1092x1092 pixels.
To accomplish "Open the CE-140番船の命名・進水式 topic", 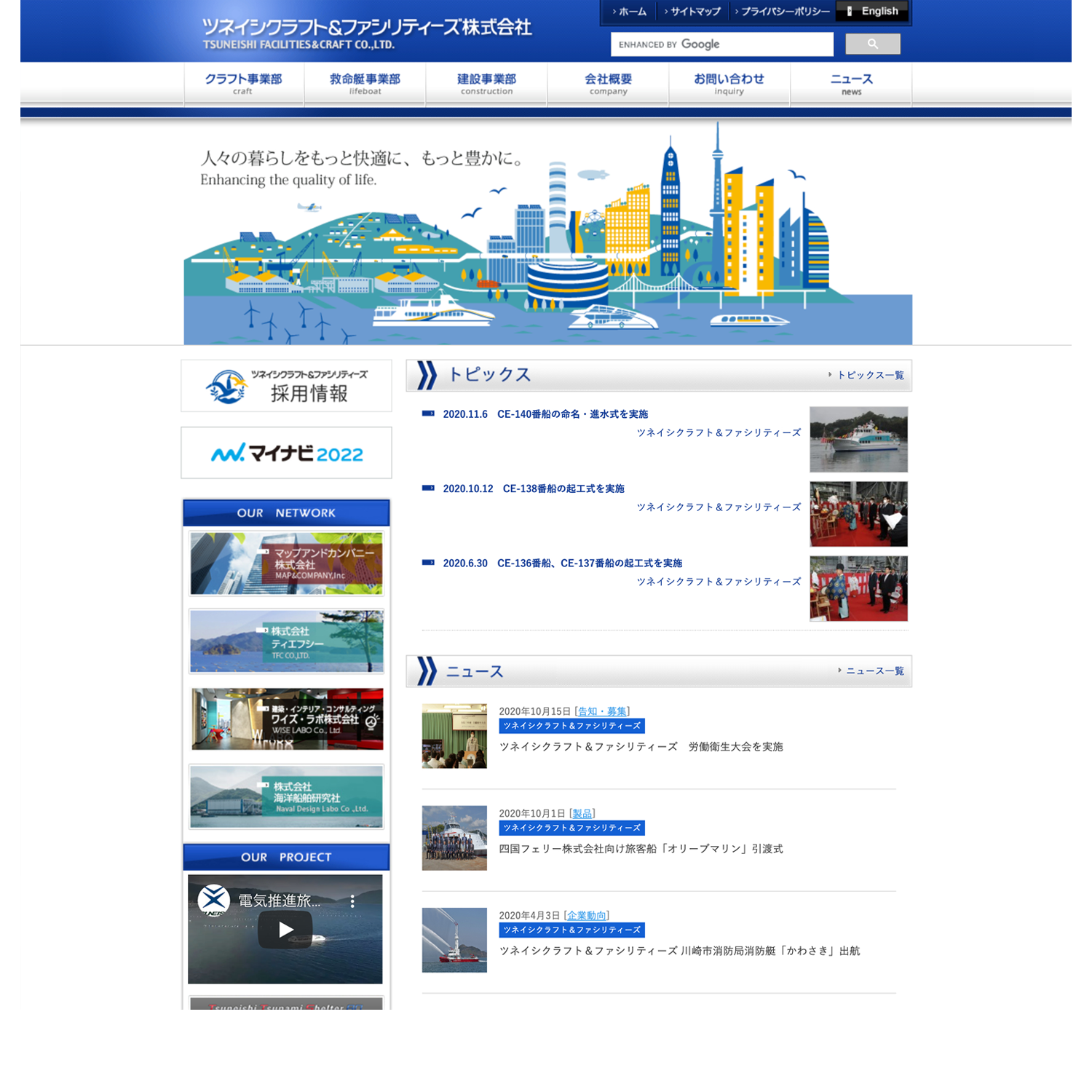I will coord(545,414).
